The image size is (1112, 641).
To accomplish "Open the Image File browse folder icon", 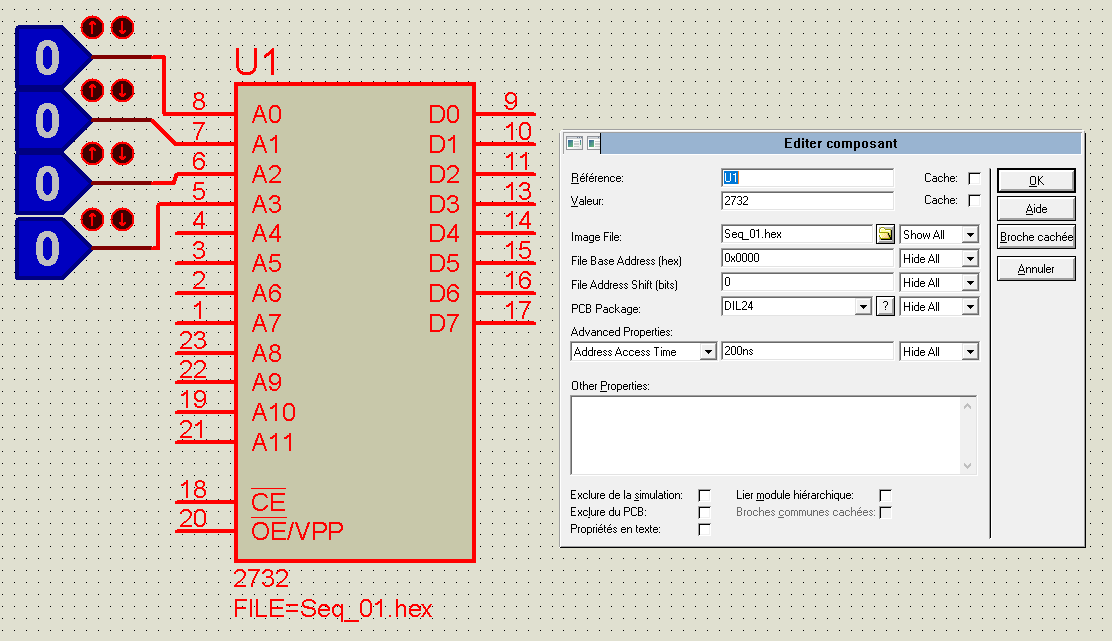I will pos(885,235).
